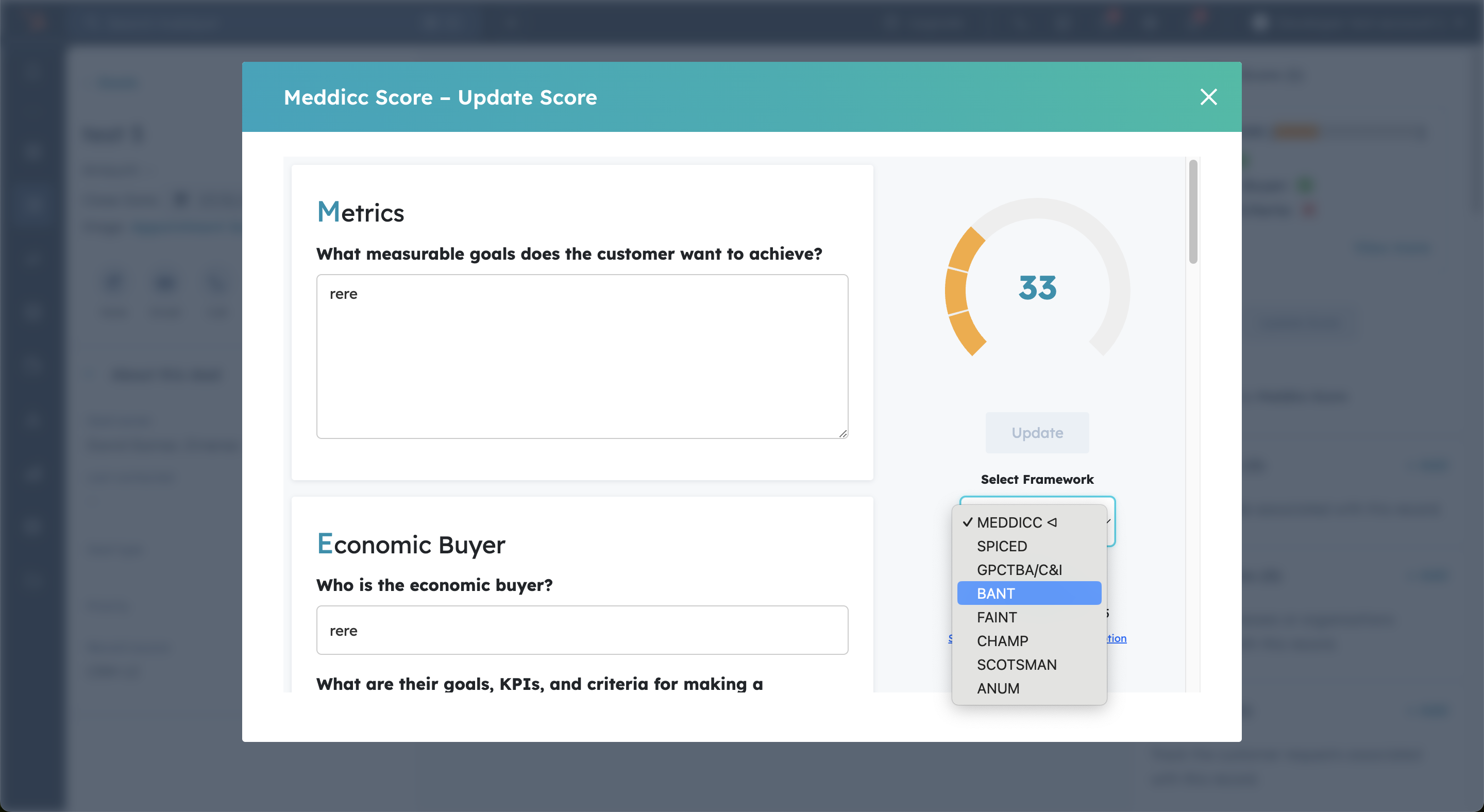
Task: Click 'What measurable goals' question text
Action: pos(569,253)
